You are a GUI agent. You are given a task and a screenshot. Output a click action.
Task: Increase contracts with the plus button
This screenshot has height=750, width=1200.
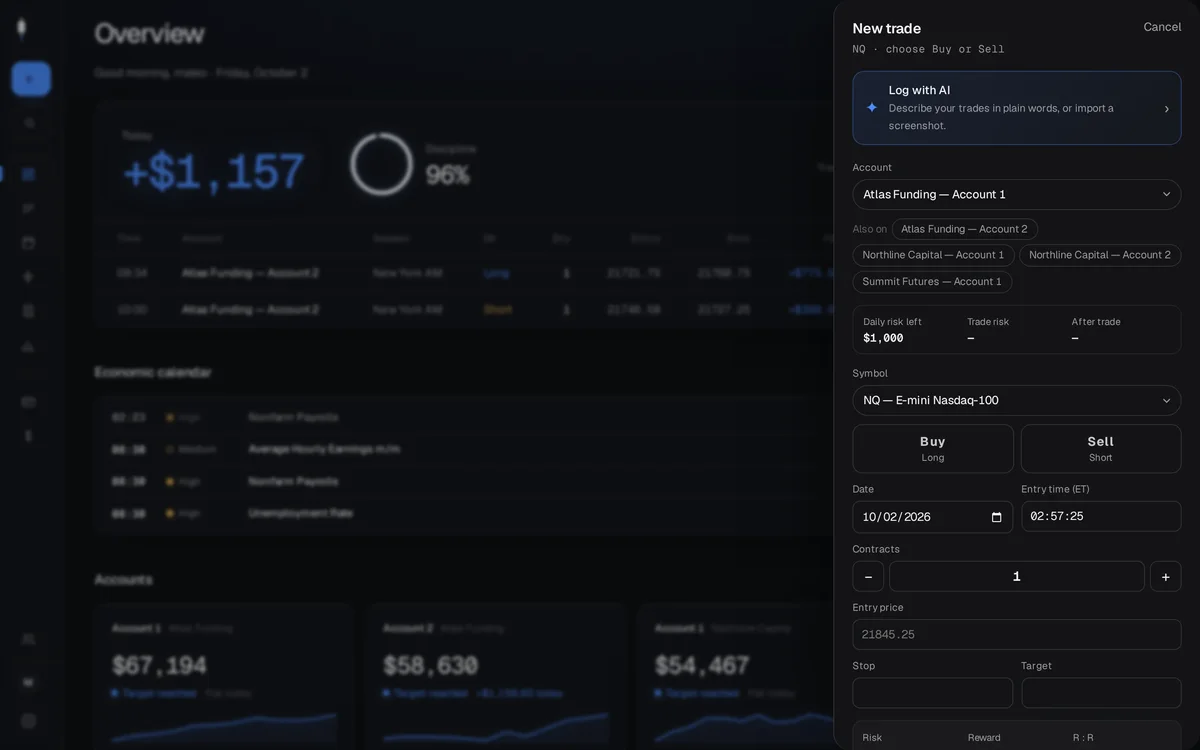point(1166,576)
